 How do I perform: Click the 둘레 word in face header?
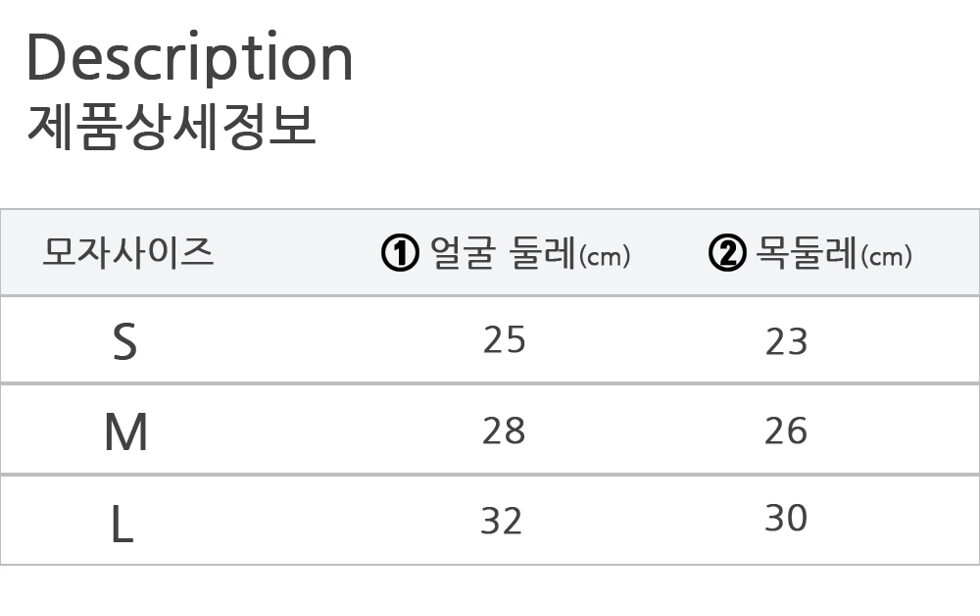(541, 253)
